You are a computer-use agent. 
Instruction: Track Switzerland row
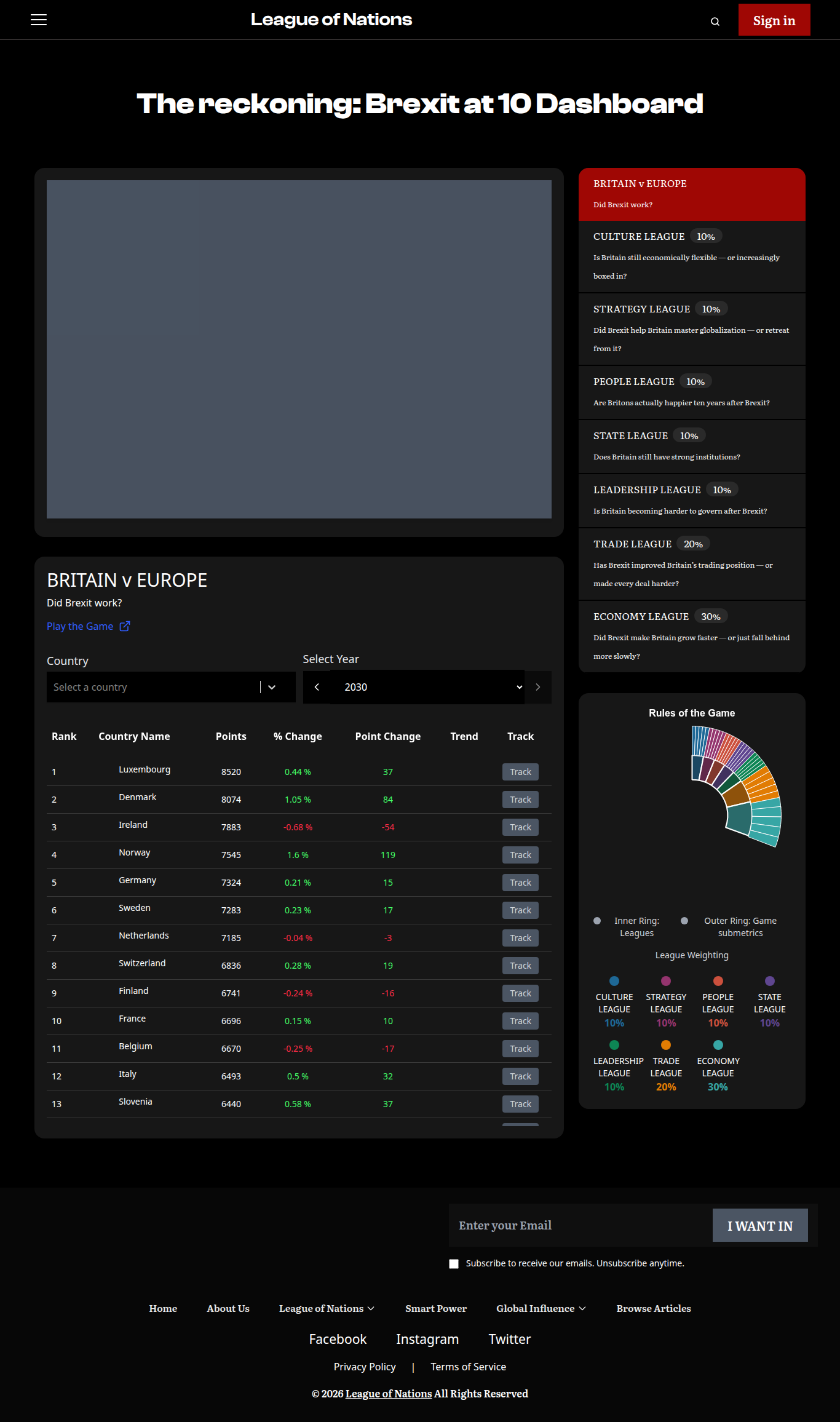(x=520, y=966)
